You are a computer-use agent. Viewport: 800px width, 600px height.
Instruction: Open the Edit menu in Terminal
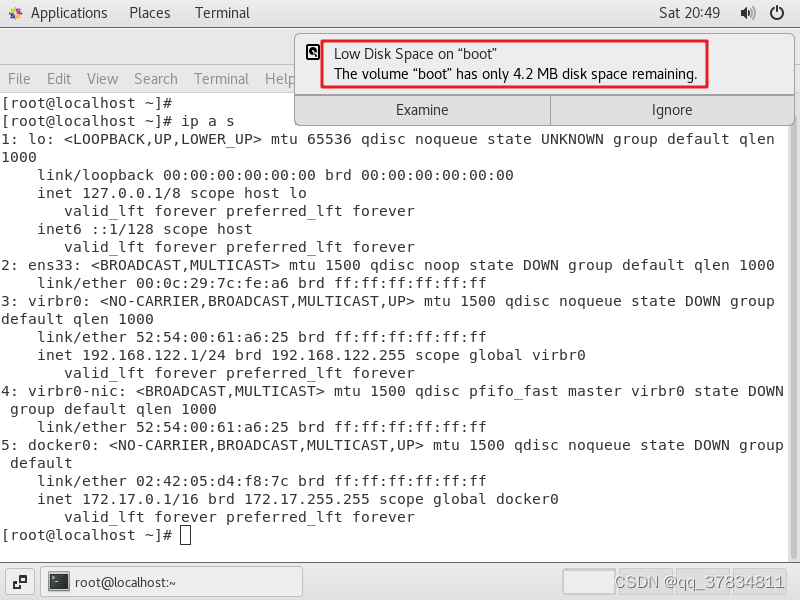click(58, 79)
